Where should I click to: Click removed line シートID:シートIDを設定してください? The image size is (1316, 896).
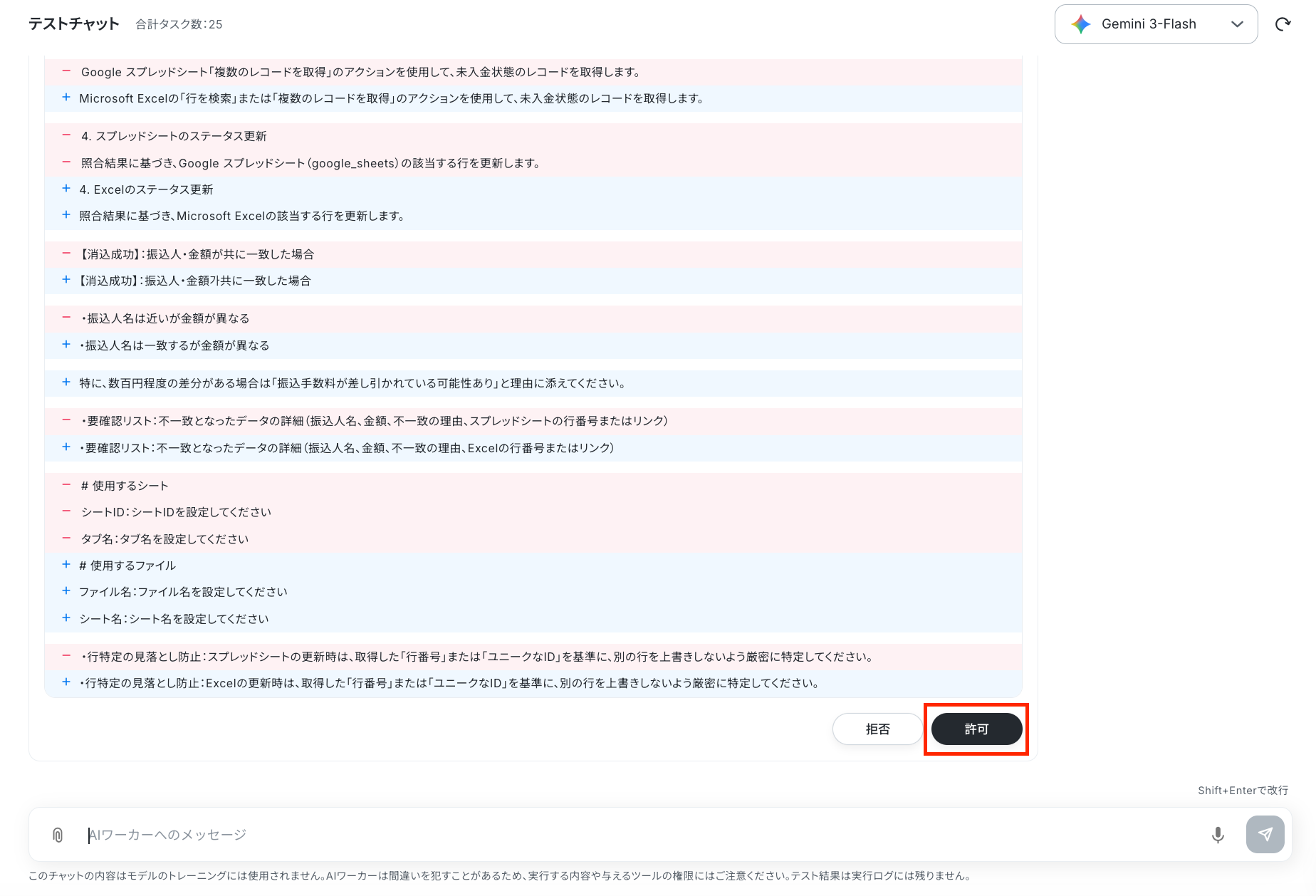(533, 512)
